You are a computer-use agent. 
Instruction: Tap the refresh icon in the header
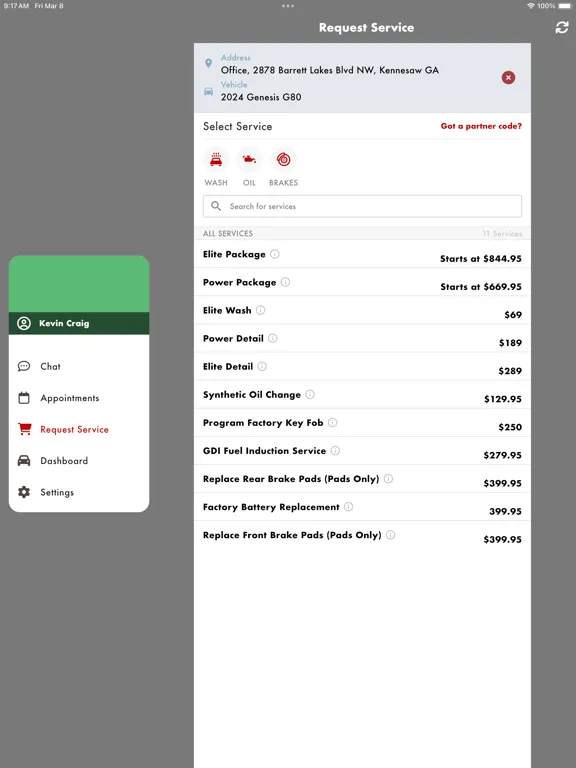562,27
